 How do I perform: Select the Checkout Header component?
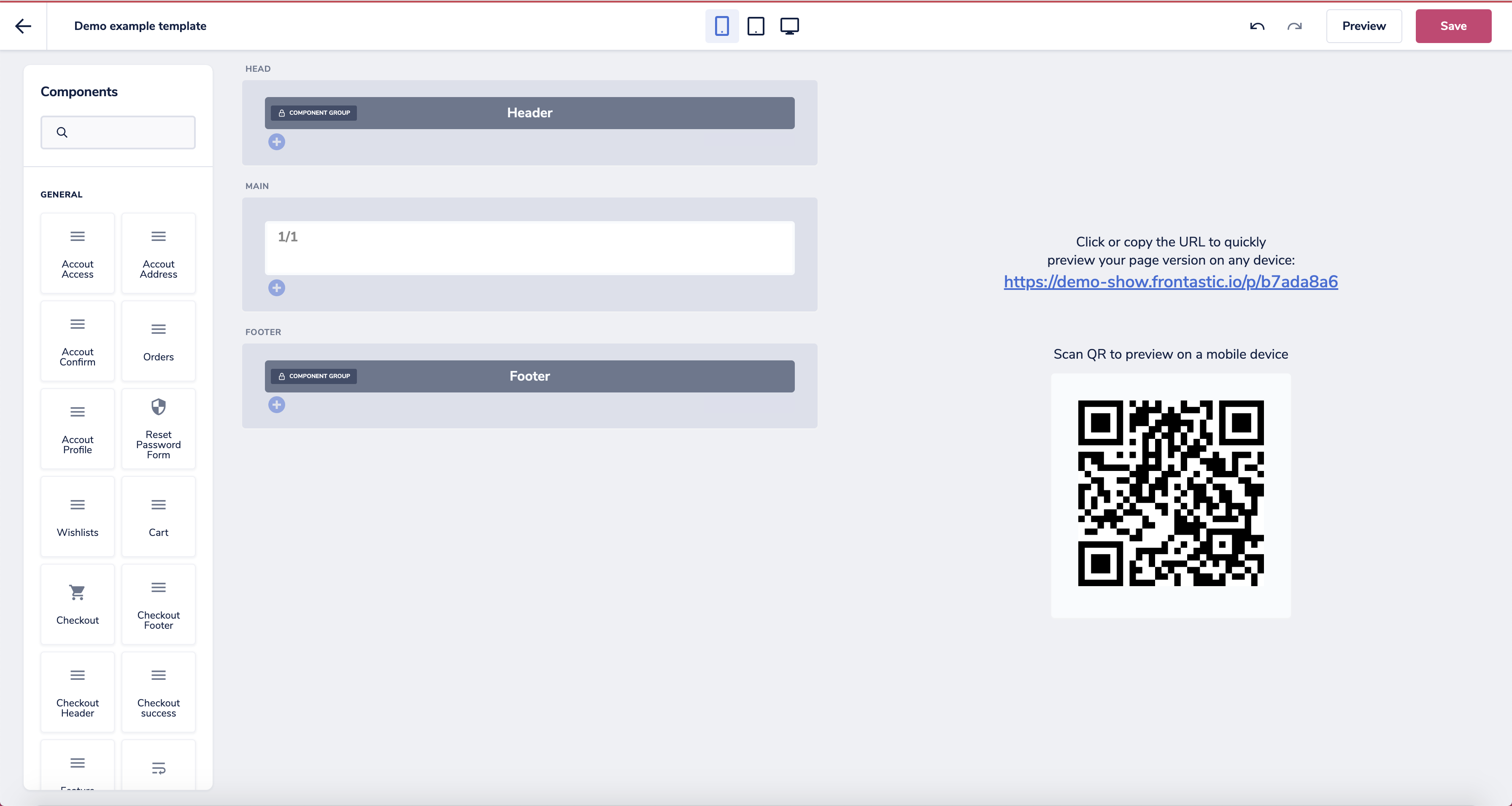click(x=78, y=692)
